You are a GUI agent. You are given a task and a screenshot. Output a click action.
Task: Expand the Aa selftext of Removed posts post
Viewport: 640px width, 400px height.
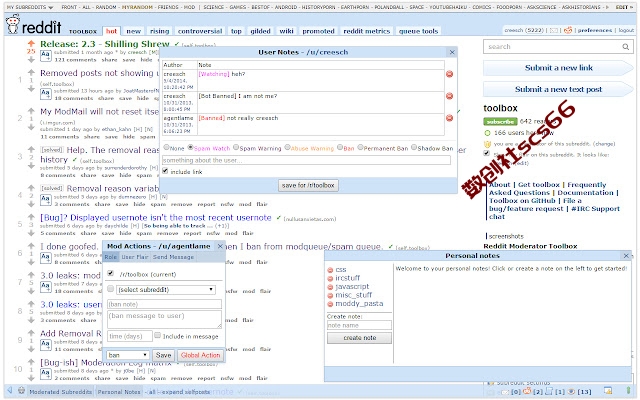tap(45, 94)
